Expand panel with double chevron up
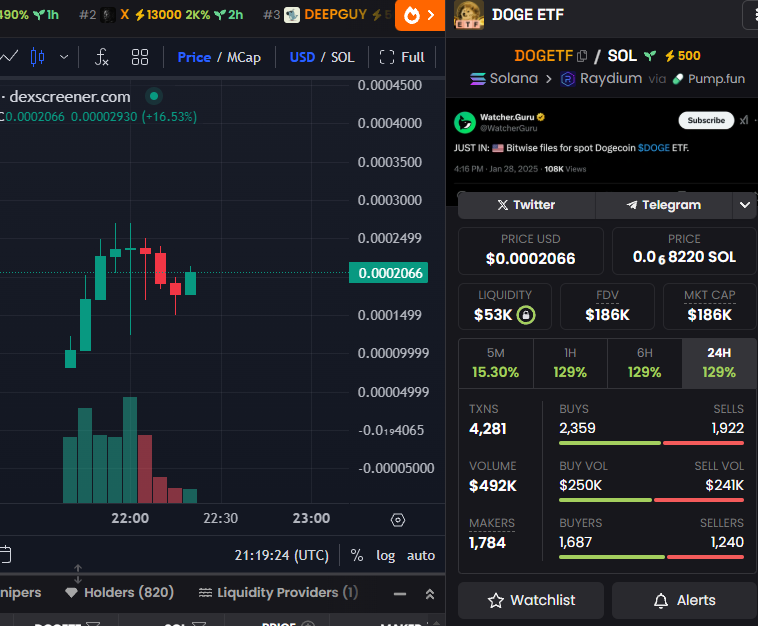Screen dimensions: 758x626 [430, 594]
